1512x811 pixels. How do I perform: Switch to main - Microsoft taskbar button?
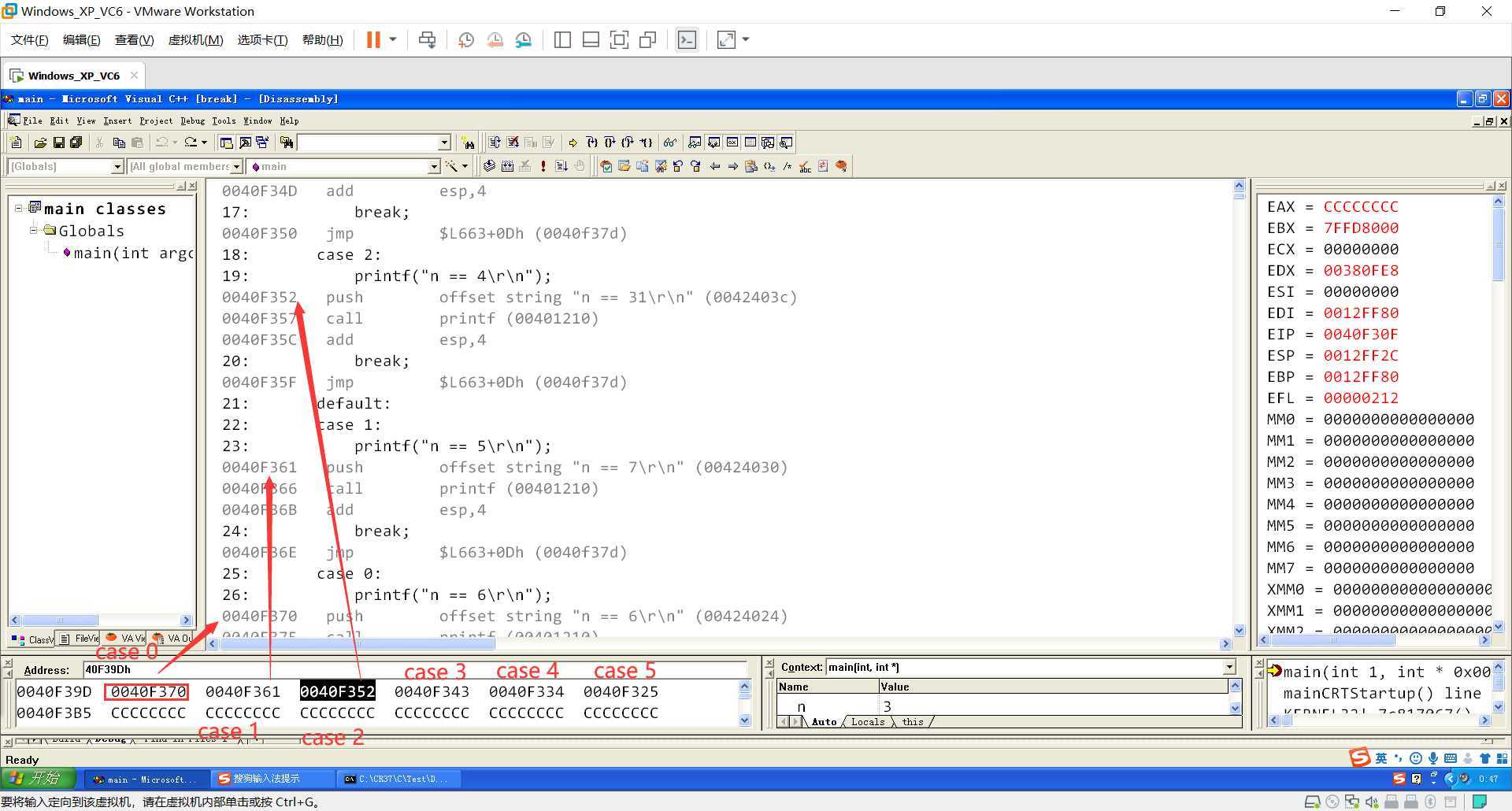(x=146, y=779)
